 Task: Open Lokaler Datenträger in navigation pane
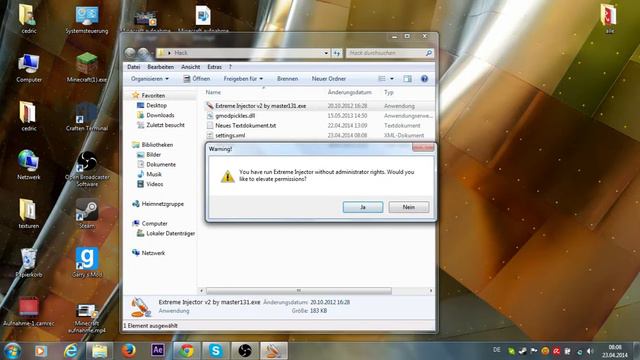click(170, 233)
